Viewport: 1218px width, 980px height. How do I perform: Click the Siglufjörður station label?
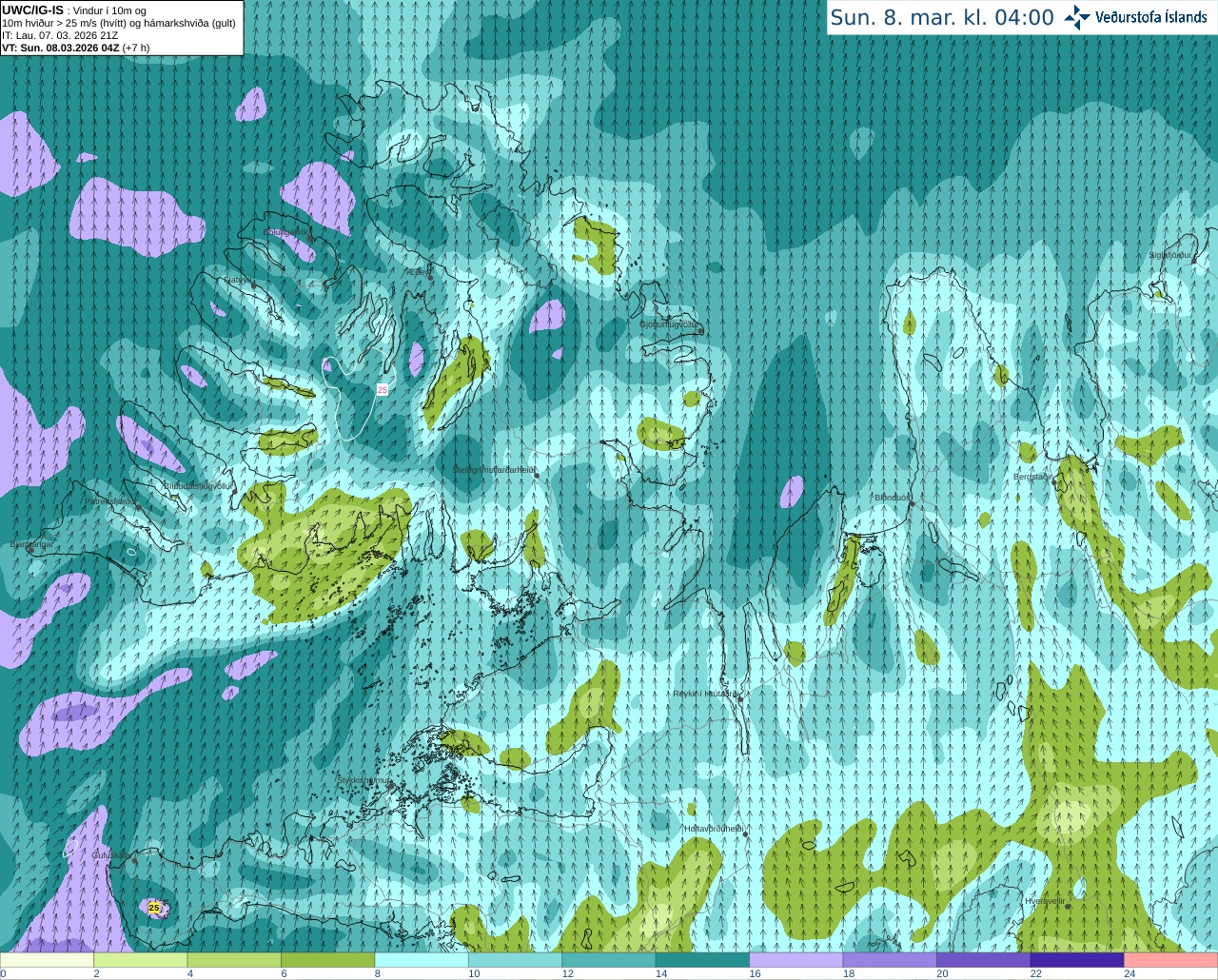pos(1170,255)
